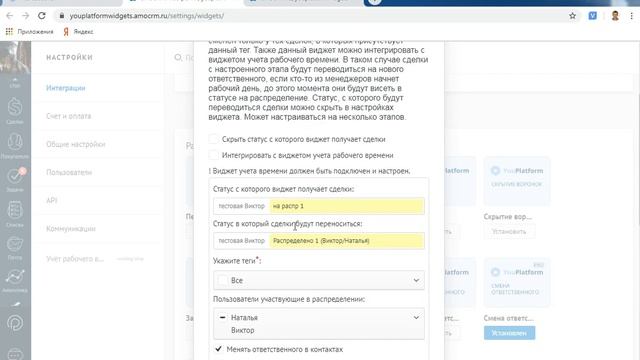Click the site padlock icon
640x360 pixels.
coord(62,16)
